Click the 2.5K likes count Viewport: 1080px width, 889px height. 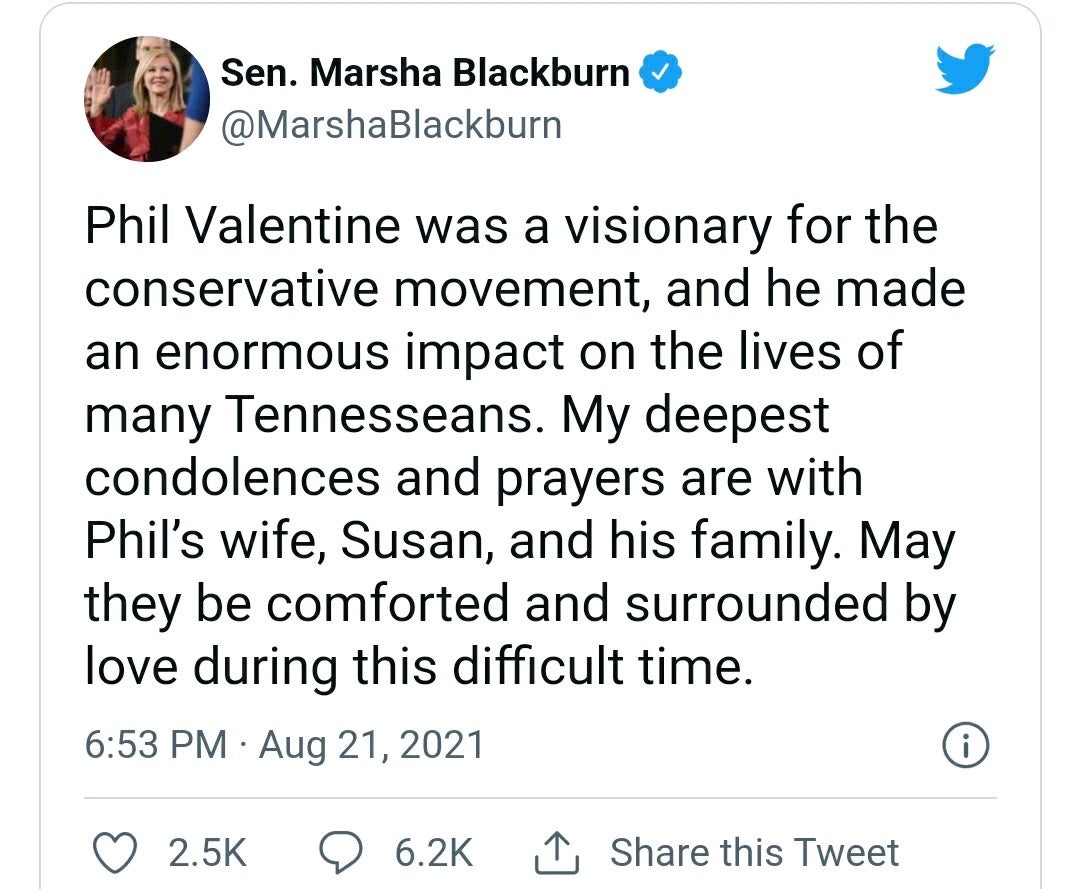pyautogui.click(x=207, y=852)
